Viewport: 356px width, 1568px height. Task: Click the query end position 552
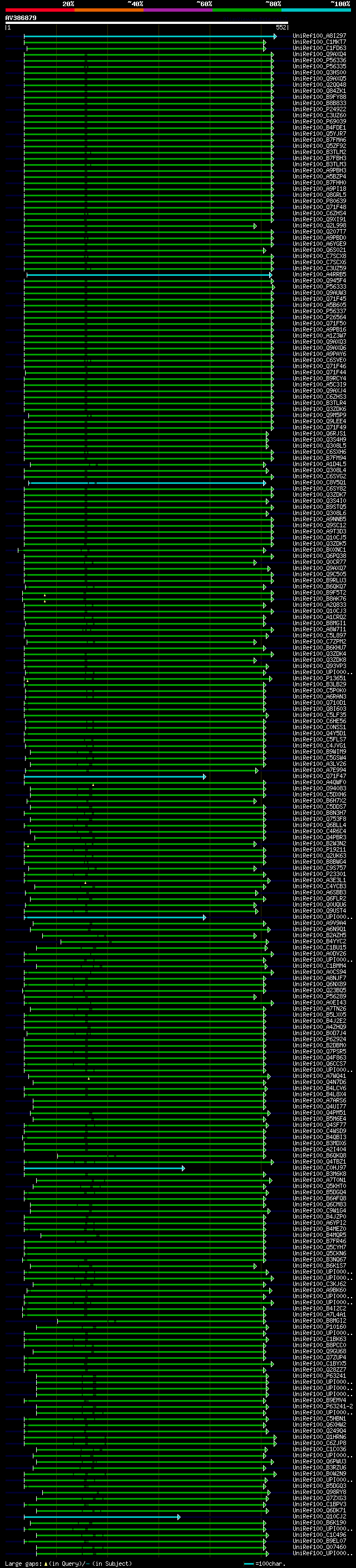click(280, 27)
